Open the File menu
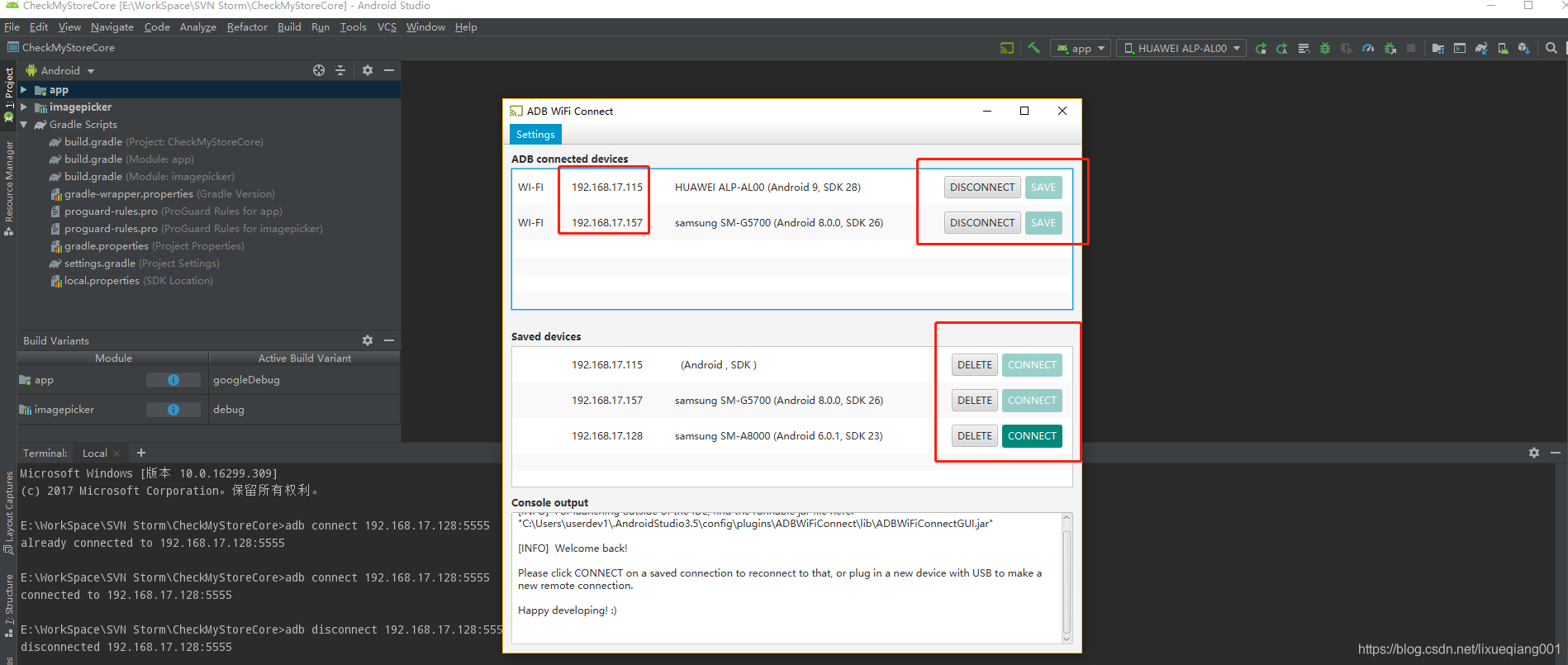The image size is (1568, 665). 12,27
